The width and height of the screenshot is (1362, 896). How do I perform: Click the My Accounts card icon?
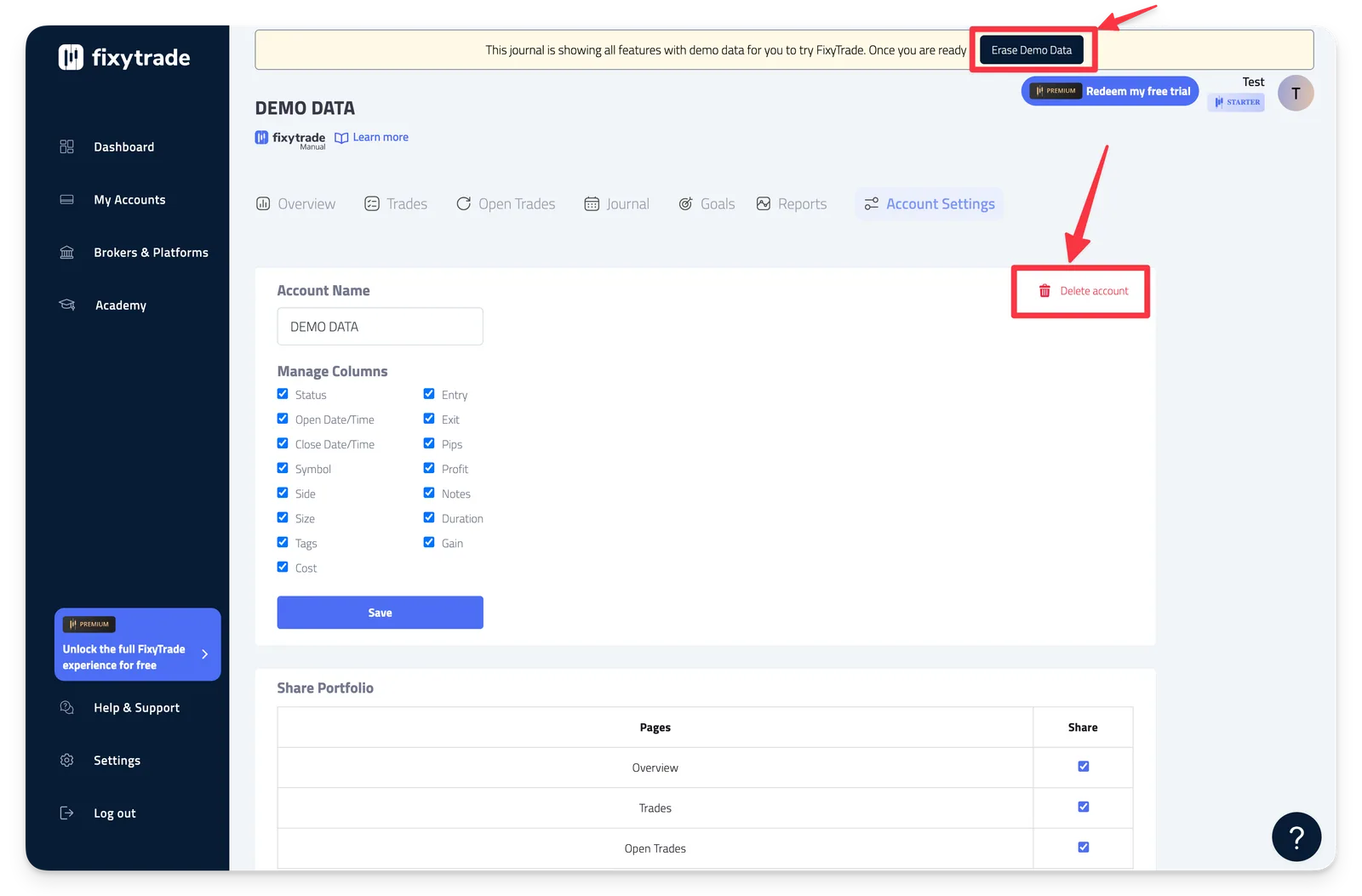[x=66, y=199]
